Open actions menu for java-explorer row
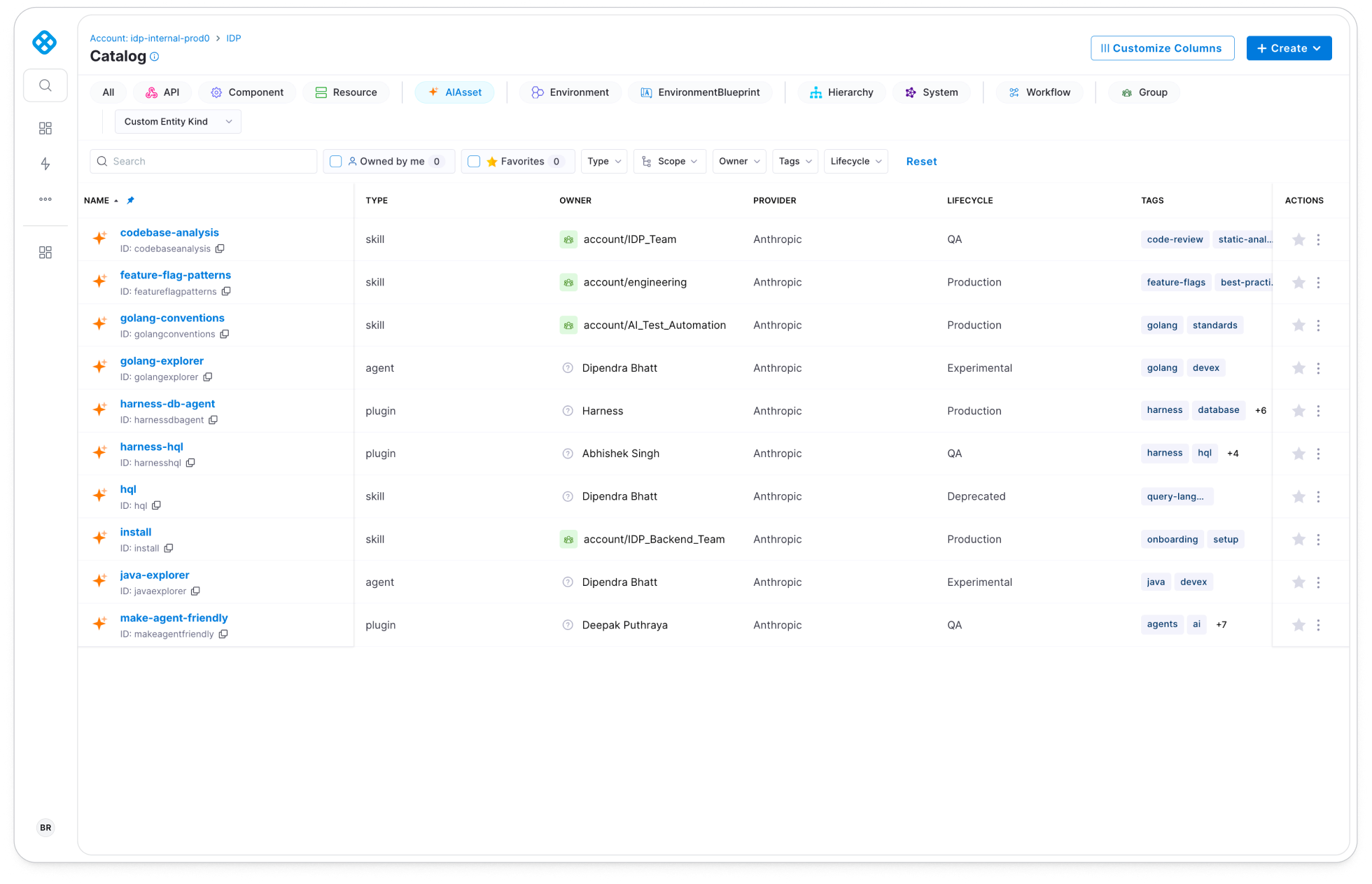Image resolution: width=1372 pixels, height=884 pixels. 1318,582
